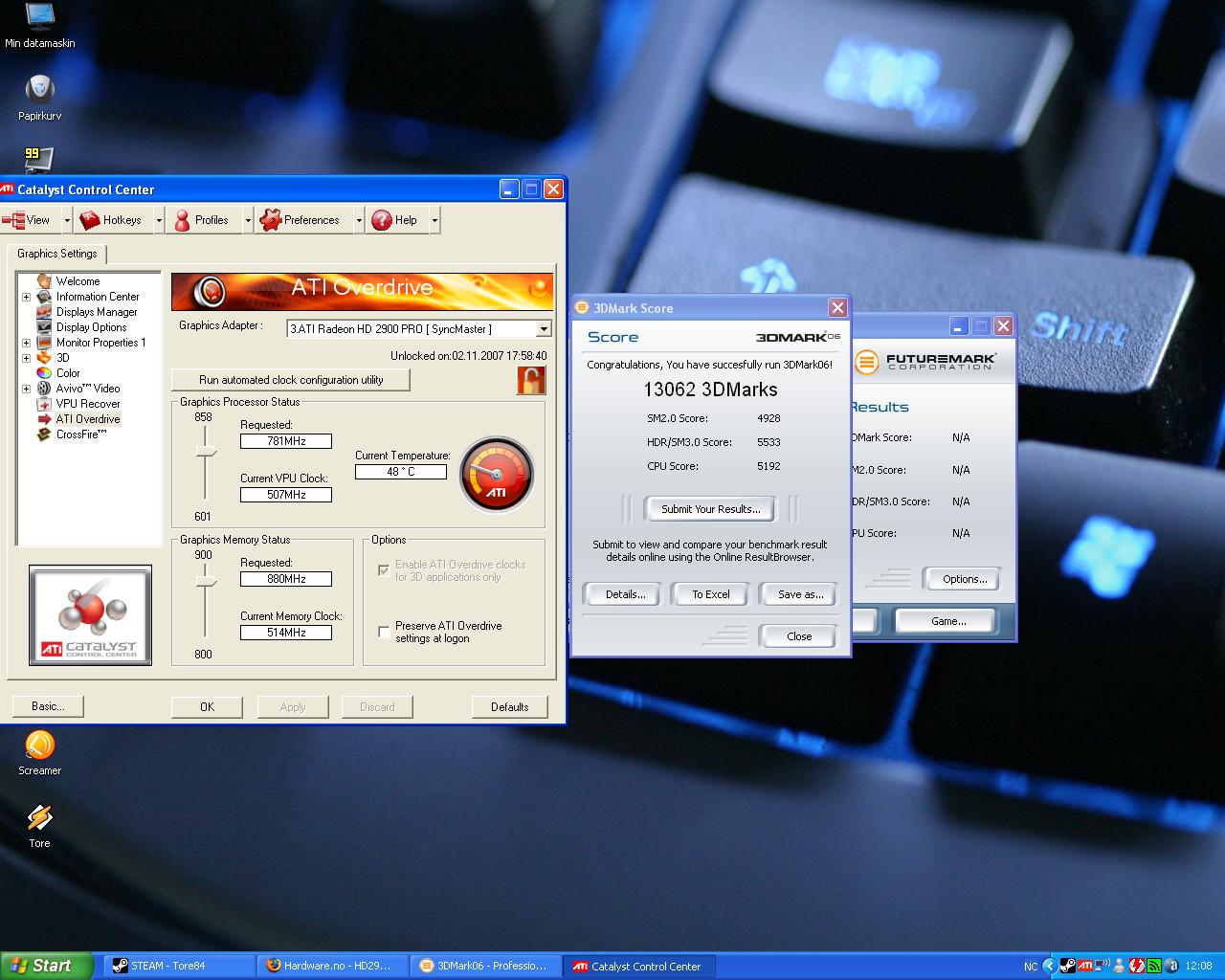This screenshot has height=980, width=1225.
Task: Click the Color wheel icon in tree
Action: click(x=44, y=373)
